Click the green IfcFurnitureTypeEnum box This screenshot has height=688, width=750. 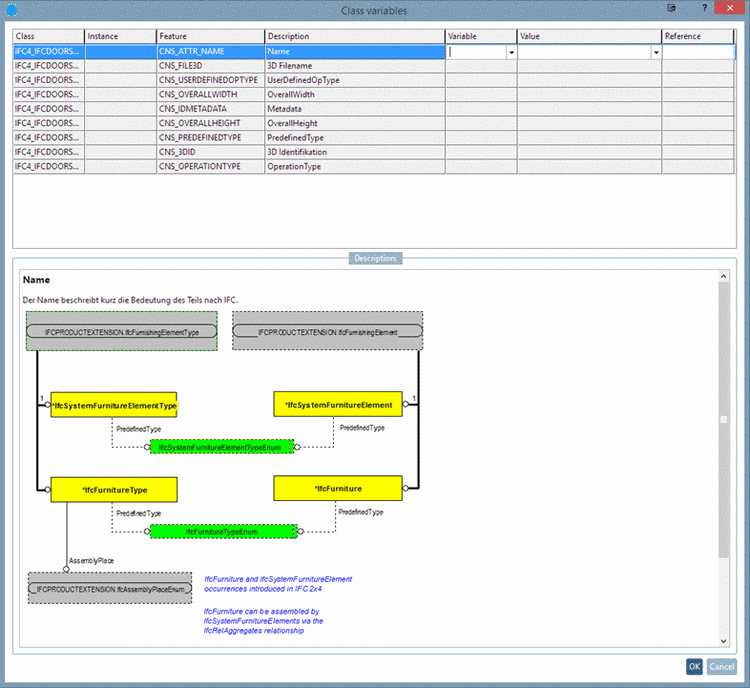[x=223, y=532]
